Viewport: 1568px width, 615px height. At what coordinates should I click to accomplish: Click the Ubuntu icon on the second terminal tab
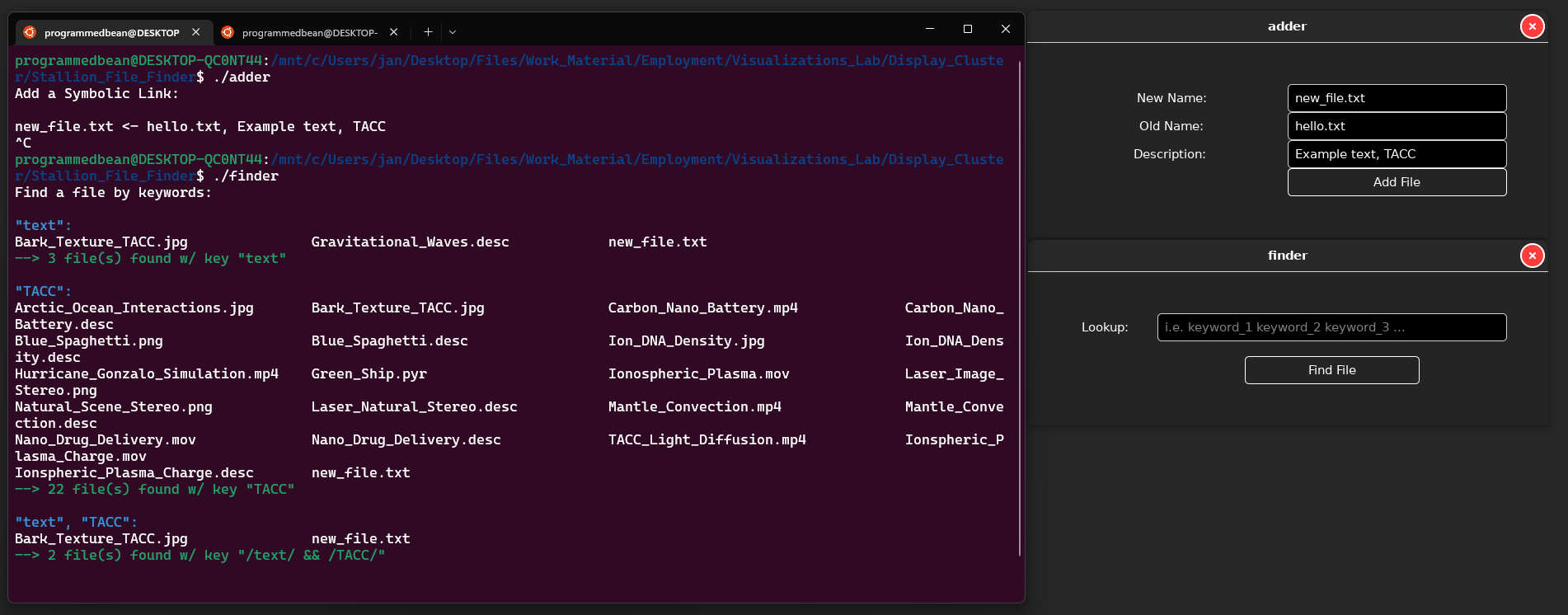coord(228,32)
